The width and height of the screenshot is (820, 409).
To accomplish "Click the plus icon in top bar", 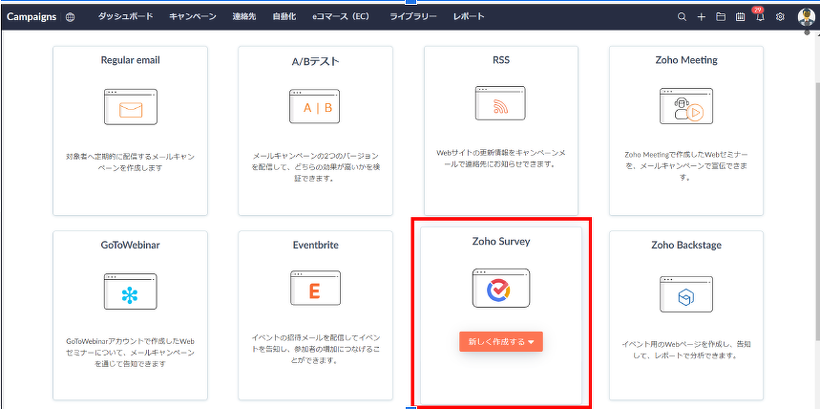I will tap(702, 17).
